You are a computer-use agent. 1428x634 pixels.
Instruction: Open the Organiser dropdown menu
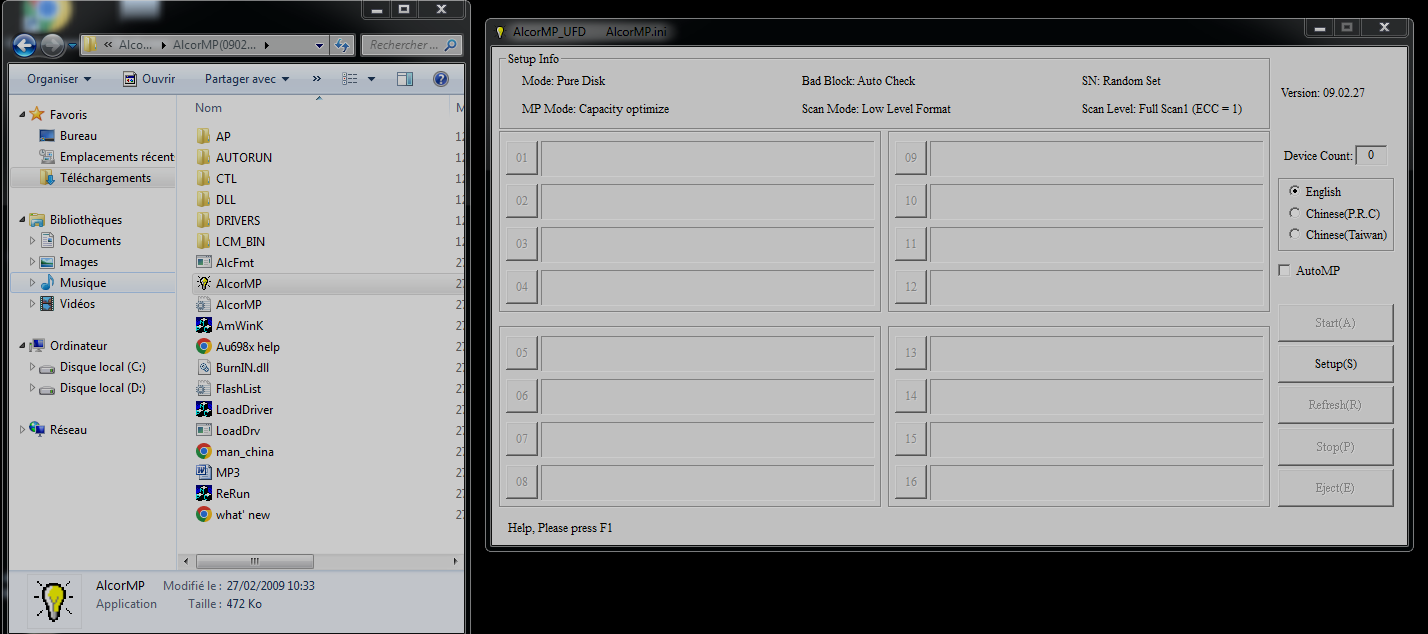click(x=59, y=79)
